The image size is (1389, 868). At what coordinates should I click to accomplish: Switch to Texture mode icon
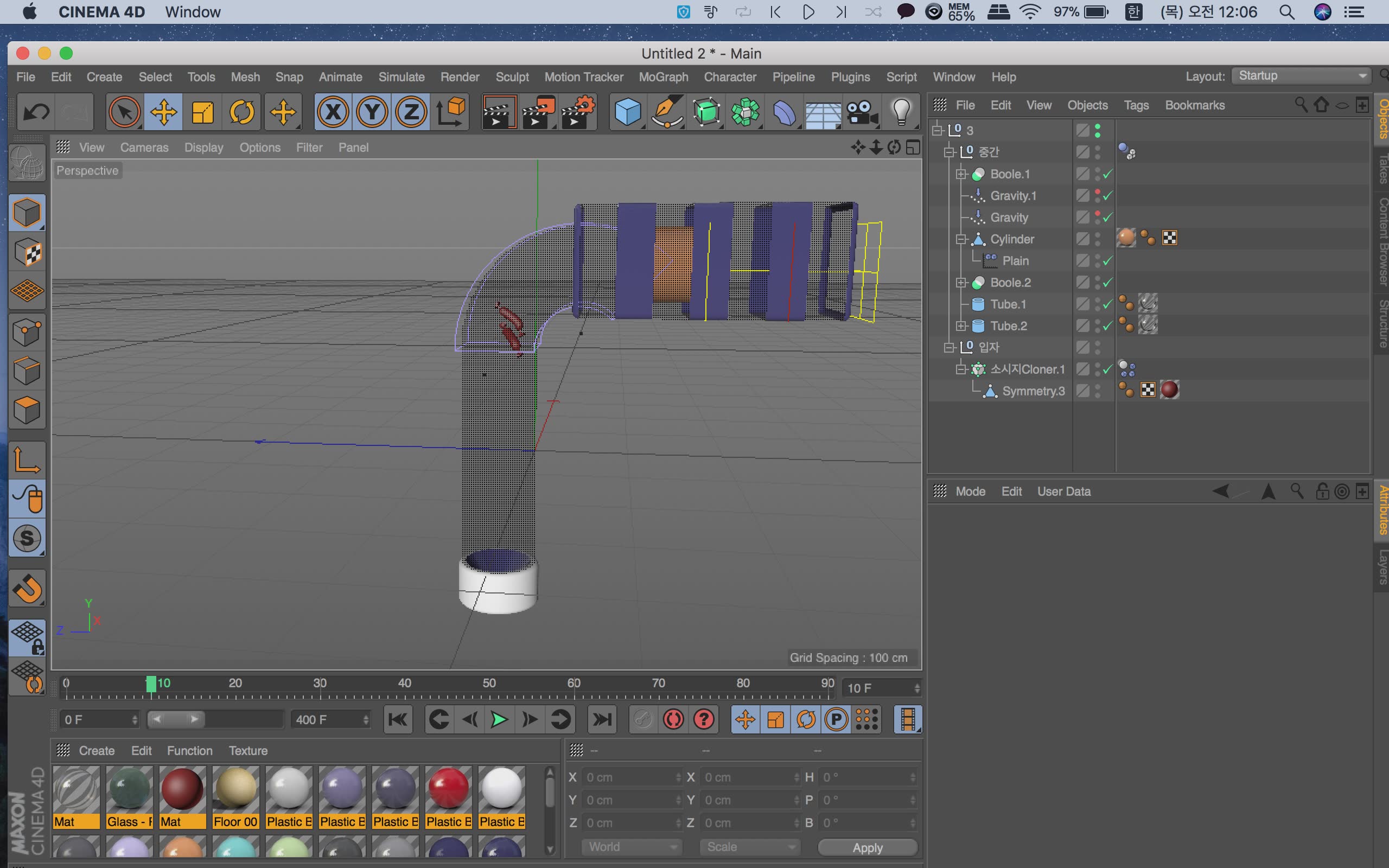27,252
